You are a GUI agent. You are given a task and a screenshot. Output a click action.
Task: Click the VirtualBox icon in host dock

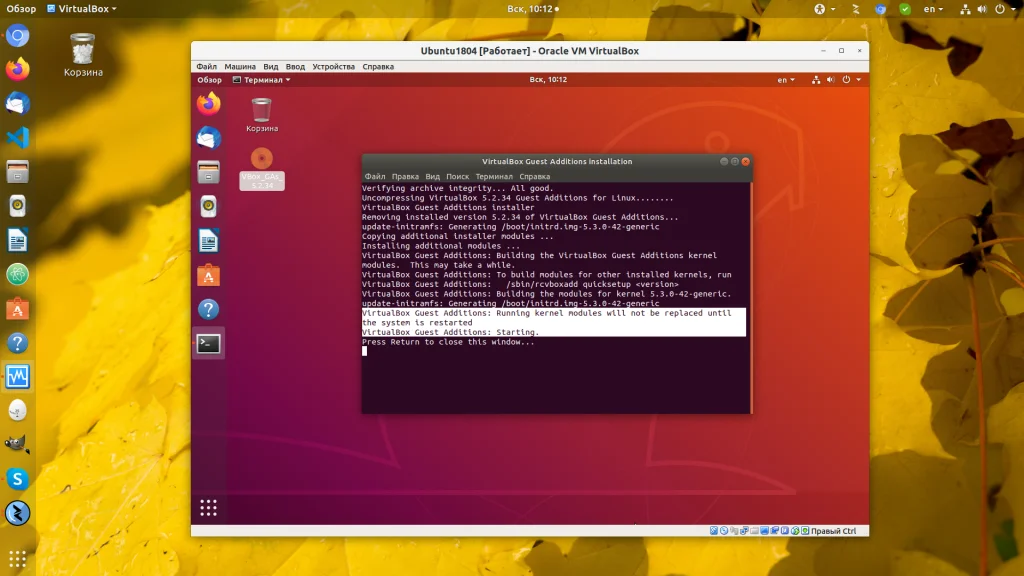(x=18, y=377)
